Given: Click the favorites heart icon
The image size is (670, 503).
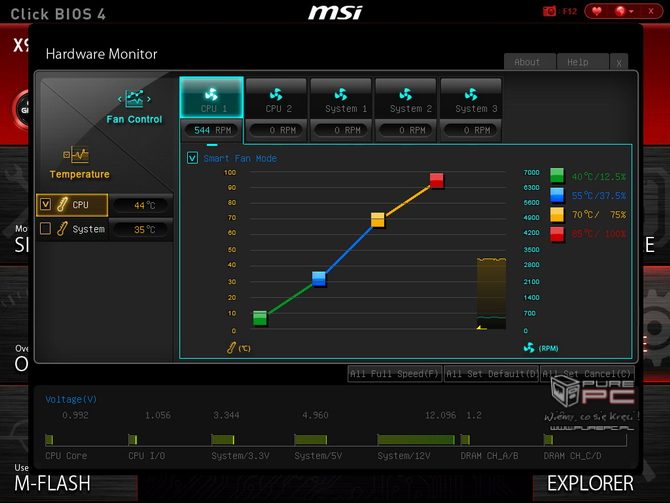Looking at the screenshot, I should [x=597, y=11].
